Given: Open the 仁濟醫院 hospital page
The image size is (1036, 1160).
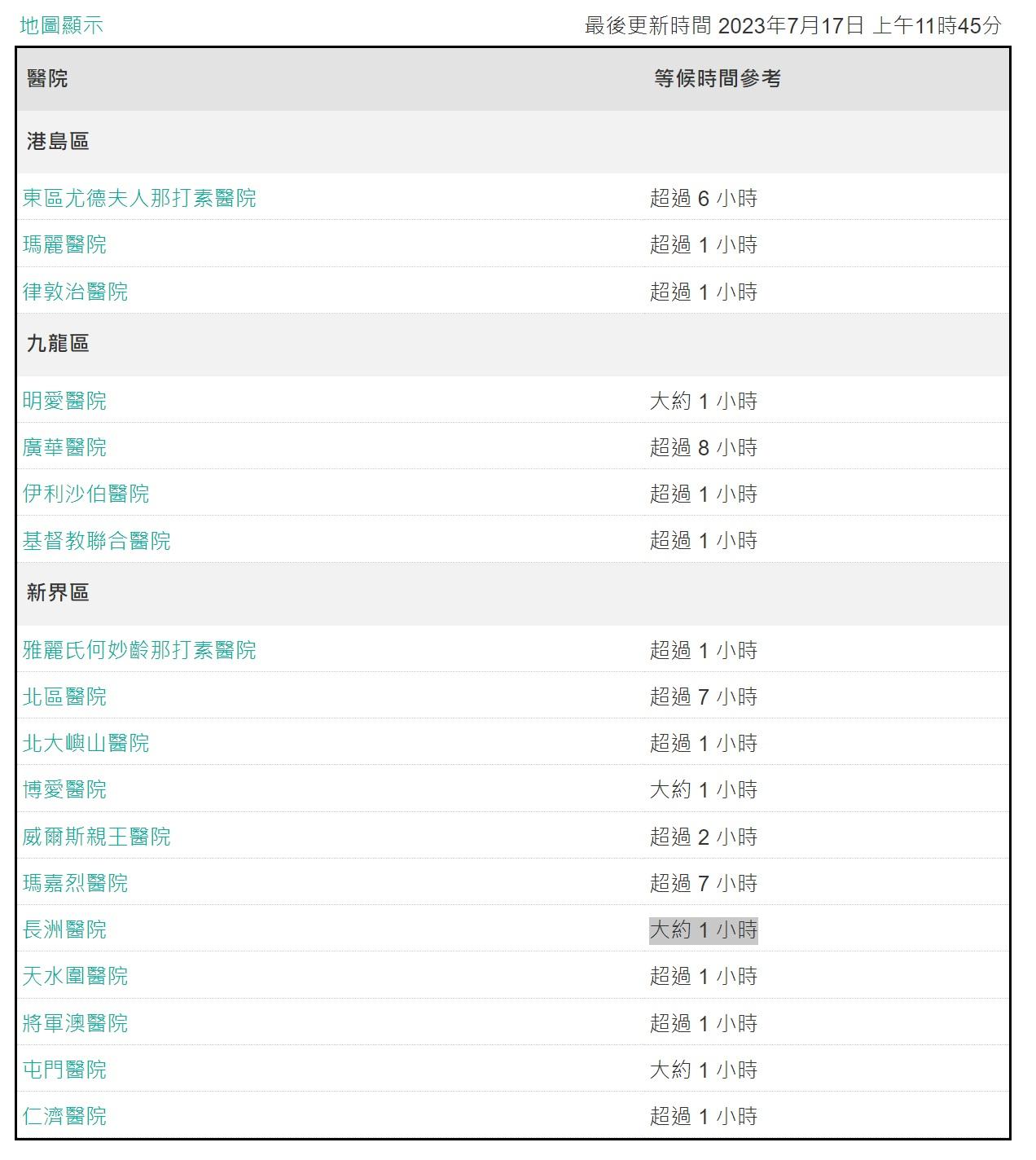Looking at the screenshot, I should point(64,1116).
